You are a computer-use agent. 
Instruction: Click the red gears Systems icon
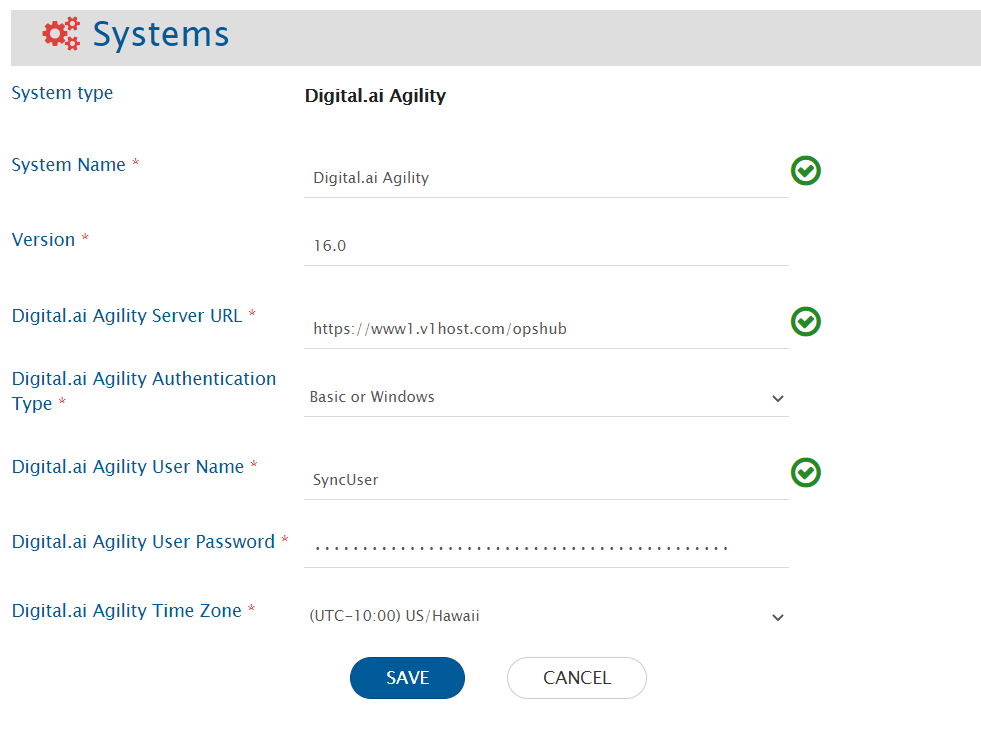point(61,34)
